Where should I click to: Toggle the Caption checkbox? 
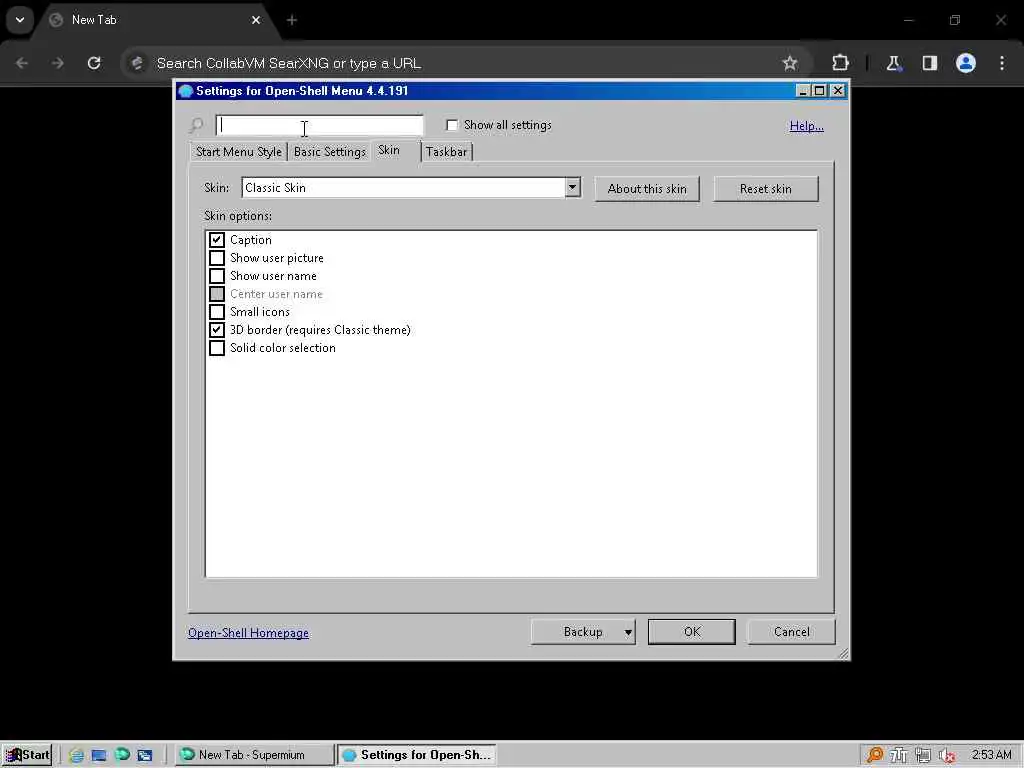tap(217, 240)
